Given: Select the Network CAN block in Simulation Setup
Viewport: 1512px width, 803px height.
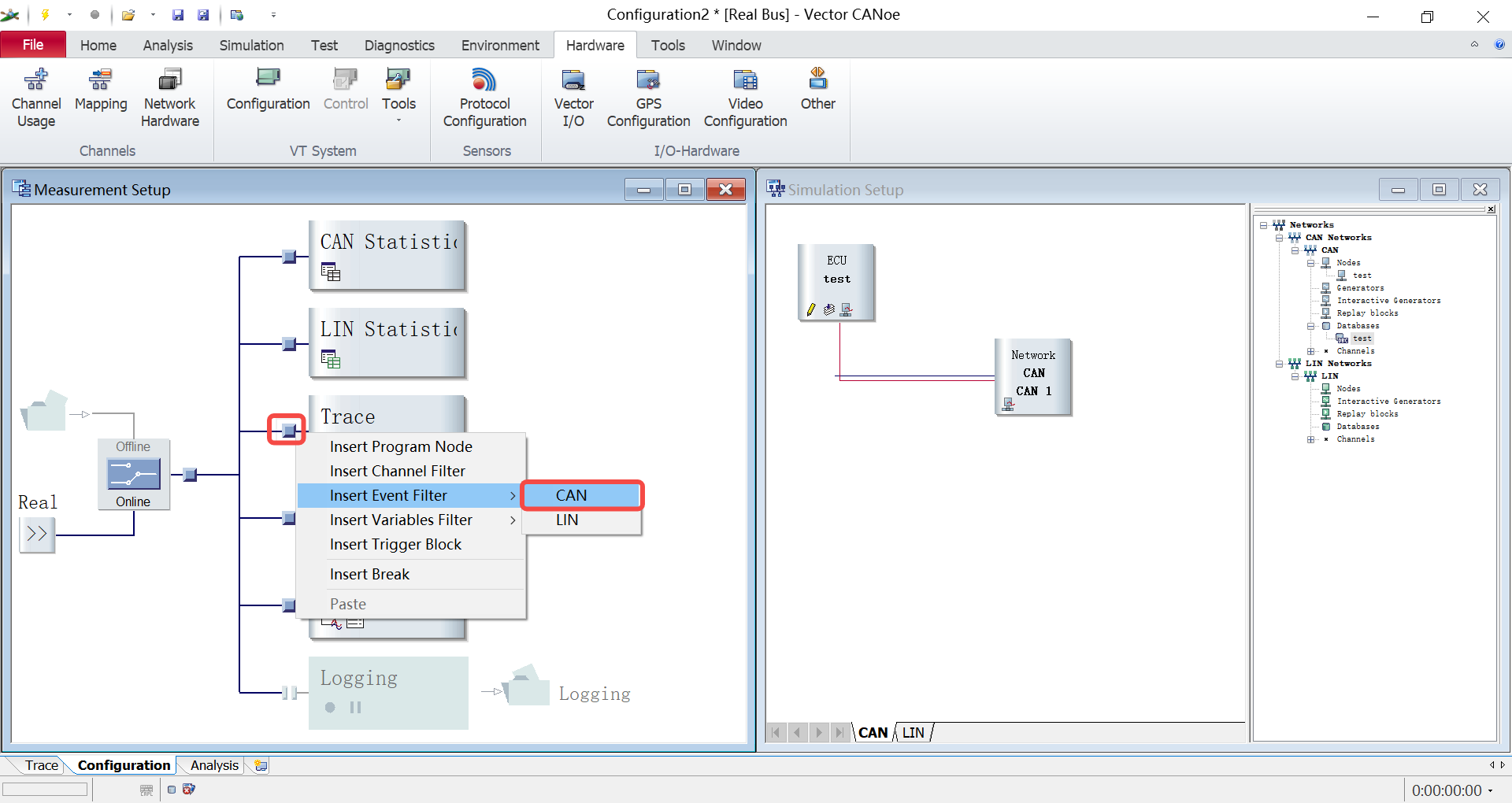Looking at the screenshot, I should coord(1033,376).
